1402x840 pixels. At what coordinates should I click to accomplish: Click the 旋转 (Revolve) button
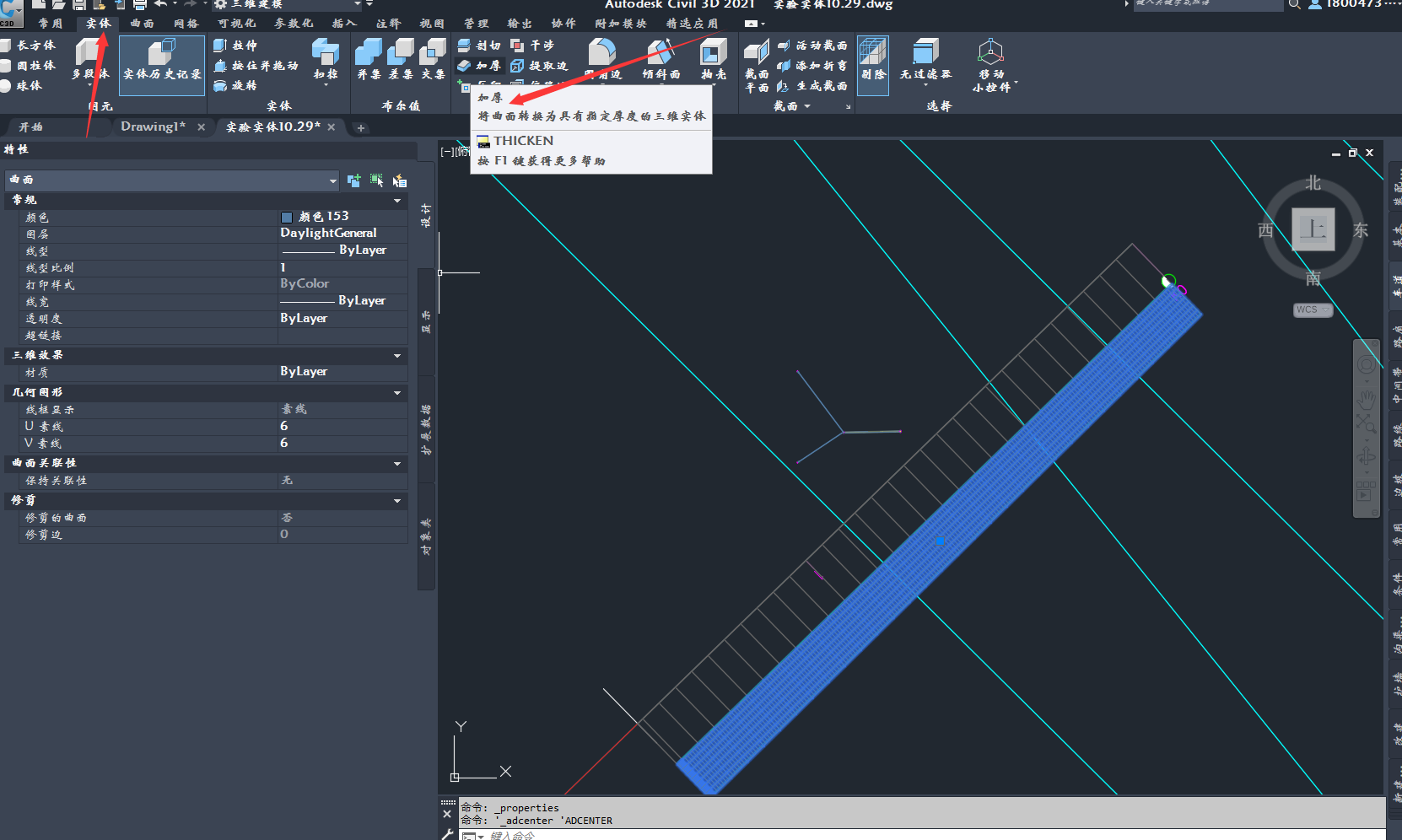tap(235, 86)
